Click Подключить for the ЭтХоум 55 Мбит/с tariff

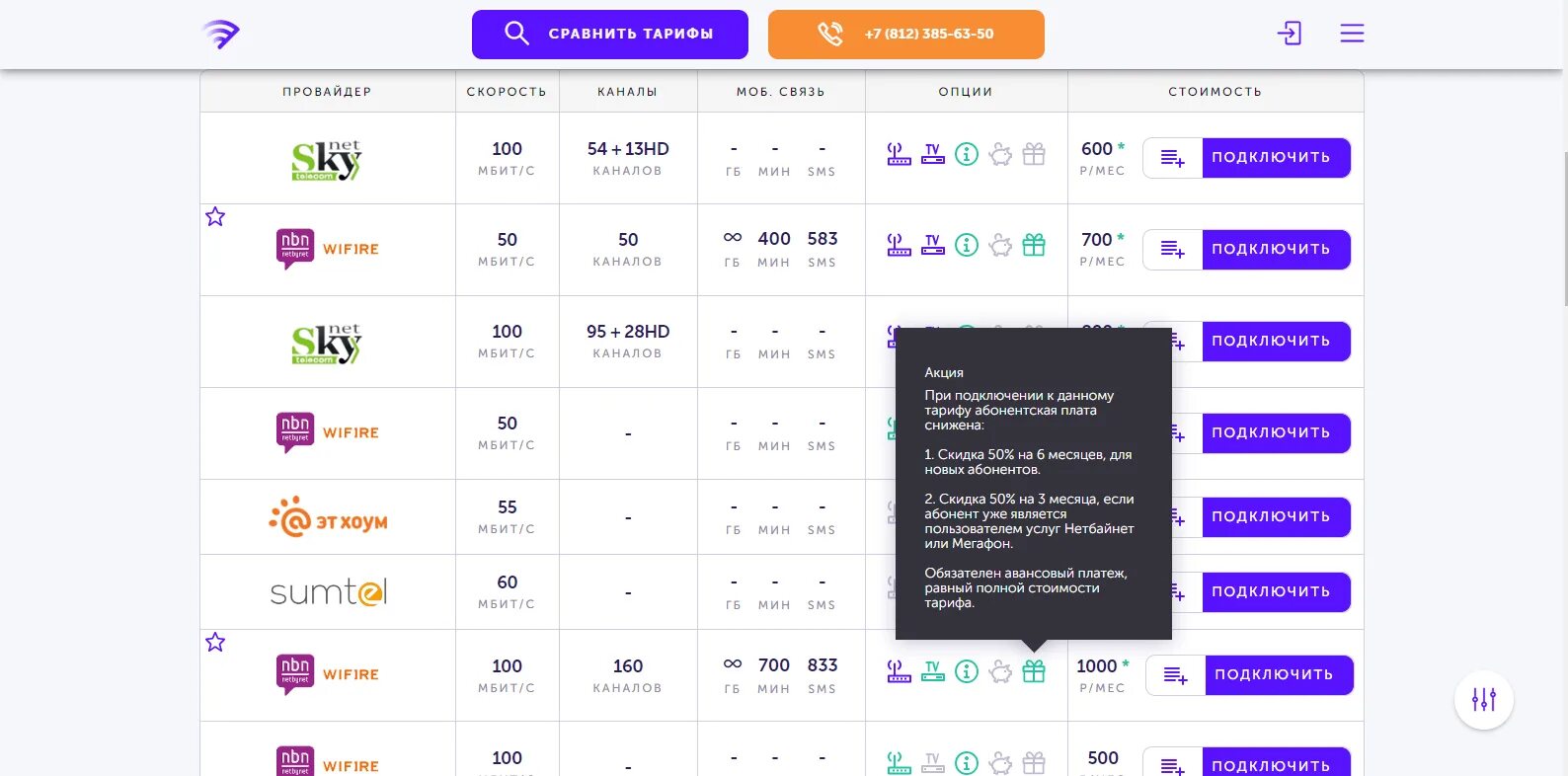coord(1276,517)
